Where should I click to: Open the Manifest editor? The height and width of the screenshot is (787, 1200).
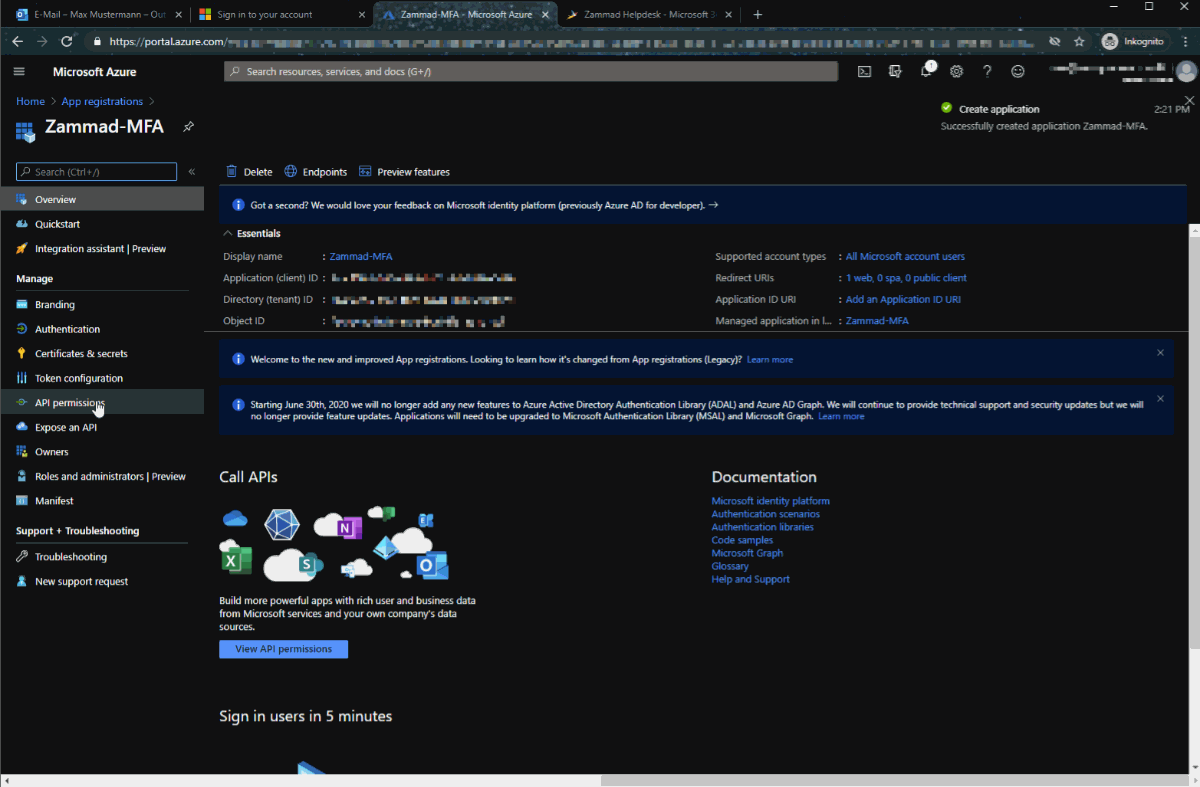101,501
